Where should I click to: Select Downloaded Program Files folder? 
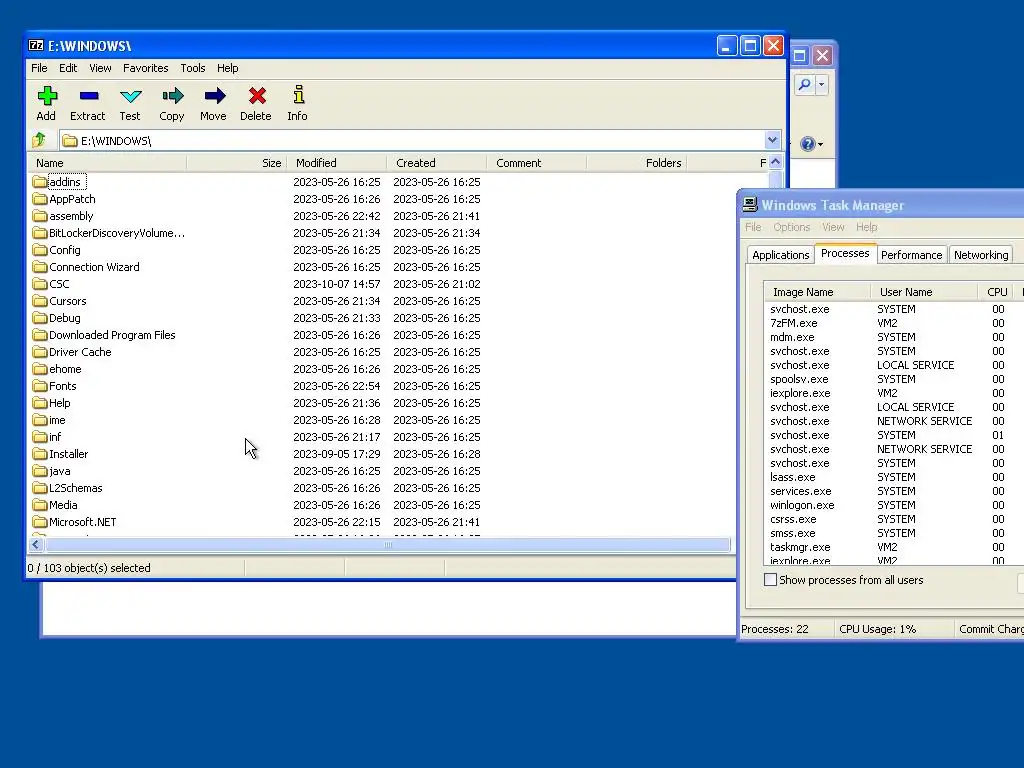click(x=112, y=334)
